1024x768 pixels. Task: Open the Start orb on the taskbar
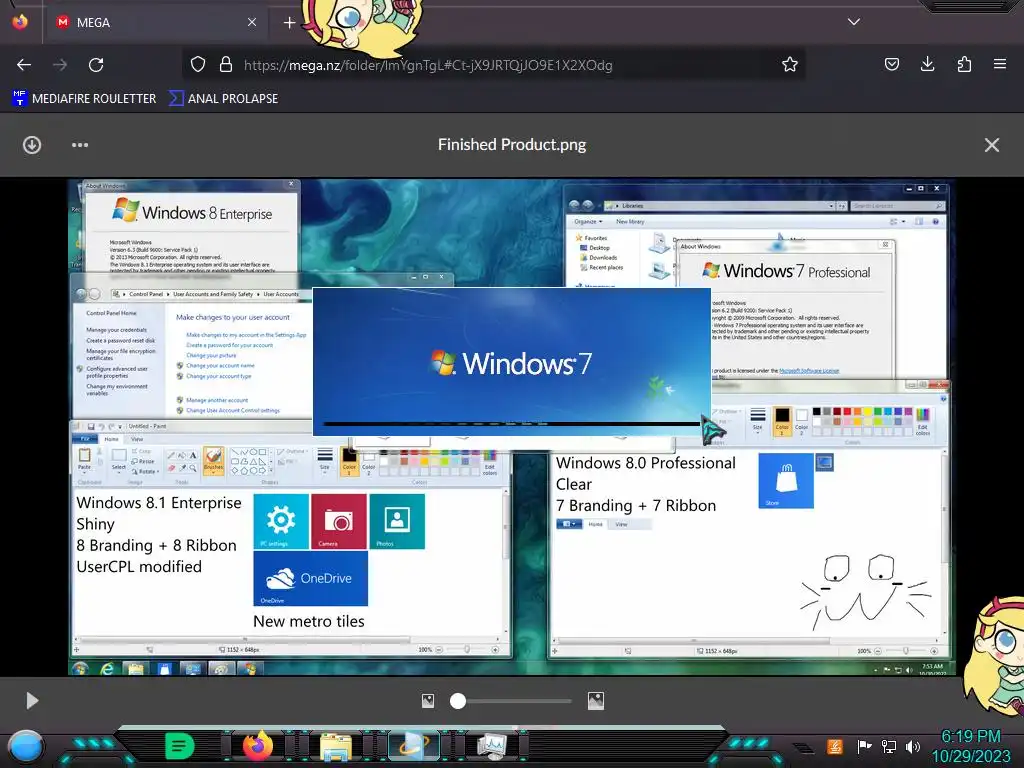[26, 746]
